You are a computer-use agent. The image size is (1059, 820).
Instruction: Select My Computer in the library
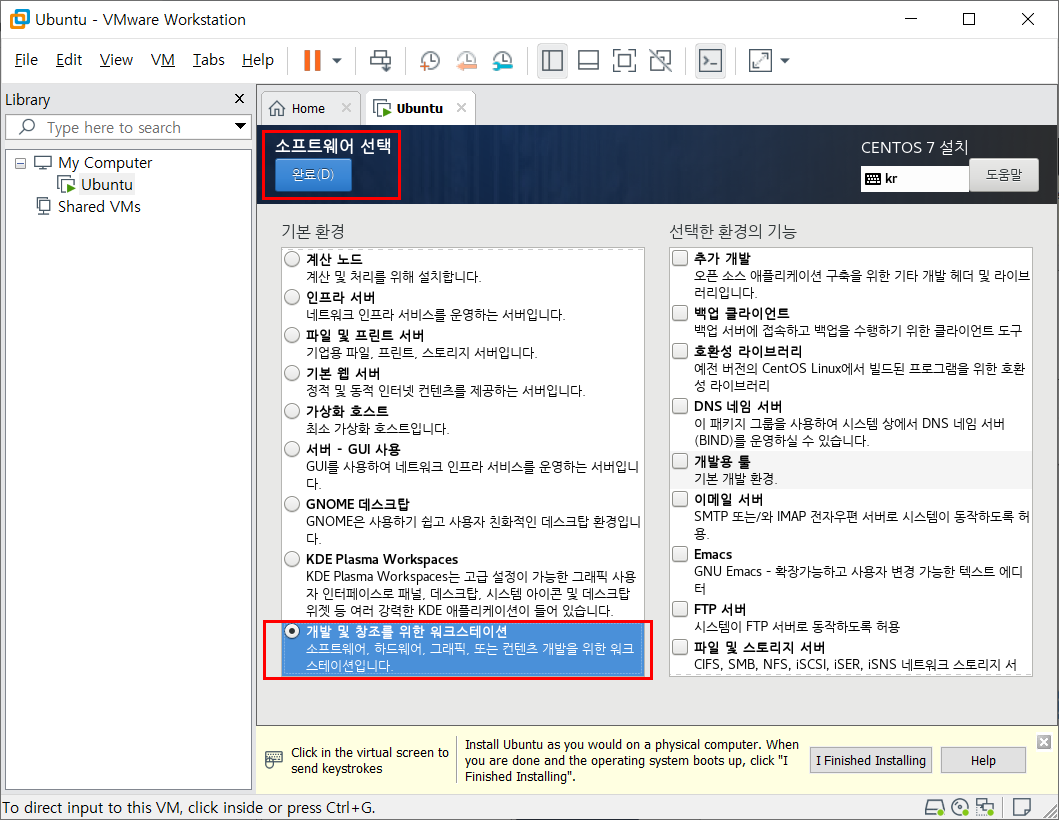coord(105,163)
